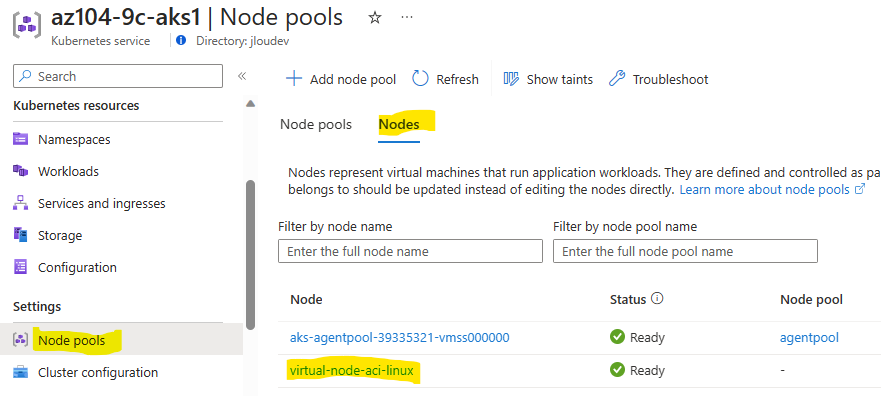This screenshot has height=396, width=881.
Task: Click the Cluster configuration icon
Action: pos(20,372)
